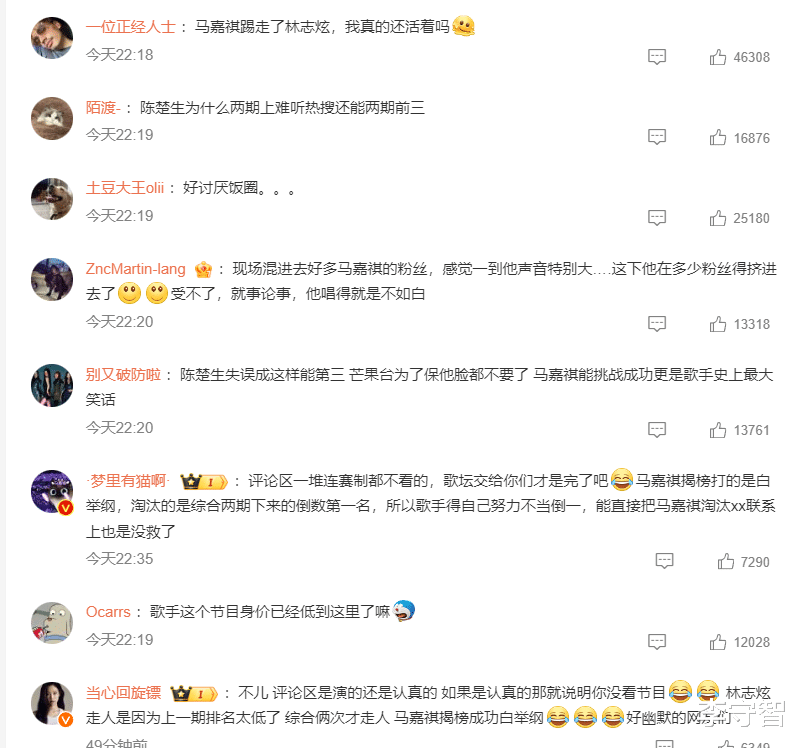Open reply icon on 别又破防啦's comment

pos(657,430)
